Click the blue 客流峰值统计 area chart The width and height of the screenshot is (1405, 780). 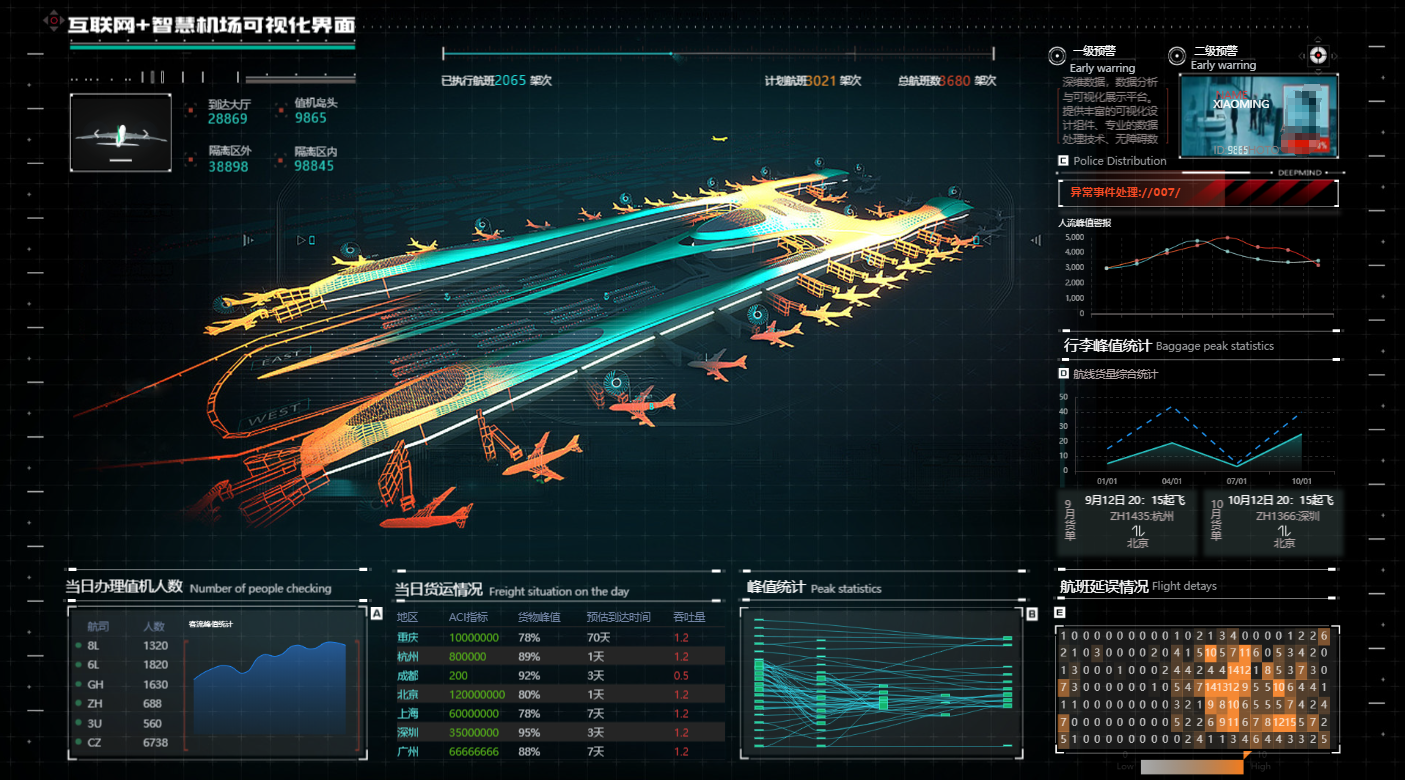coord(270,686)
